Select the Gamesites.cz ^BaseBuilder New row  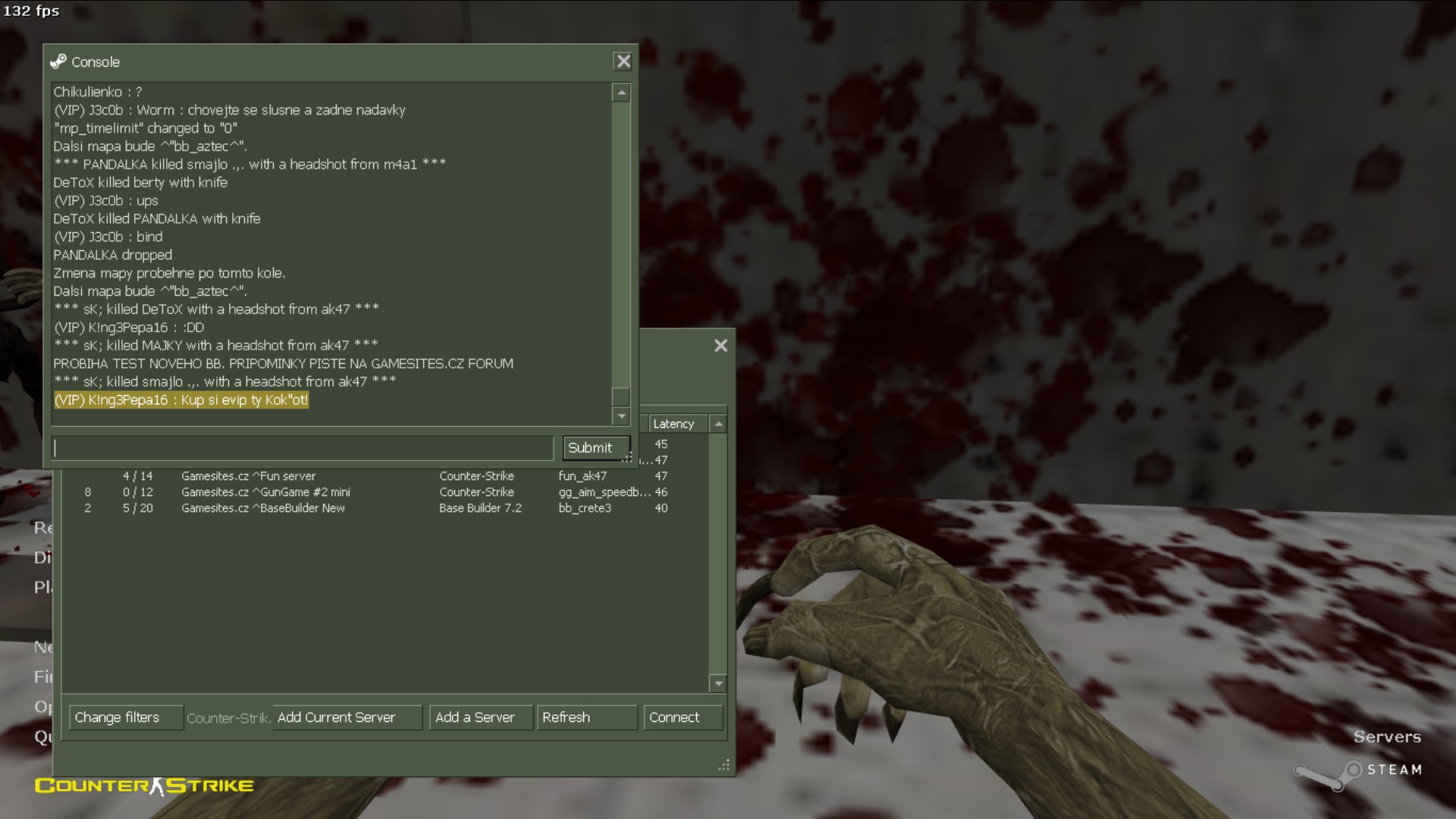tap(385, 508)
